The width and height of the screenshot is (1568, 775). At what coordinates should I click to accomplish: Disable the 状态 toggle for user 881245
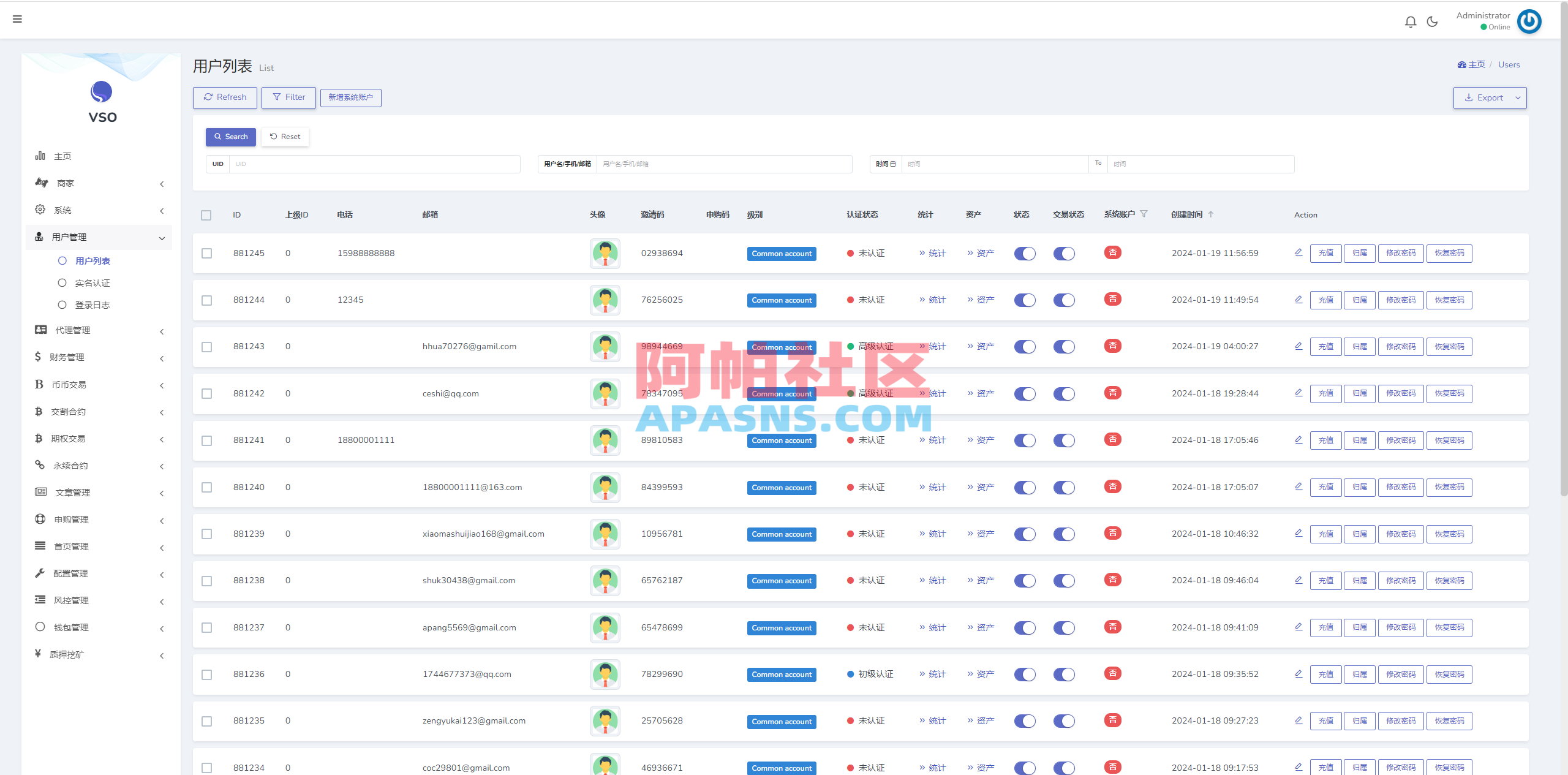point(1025,253)
